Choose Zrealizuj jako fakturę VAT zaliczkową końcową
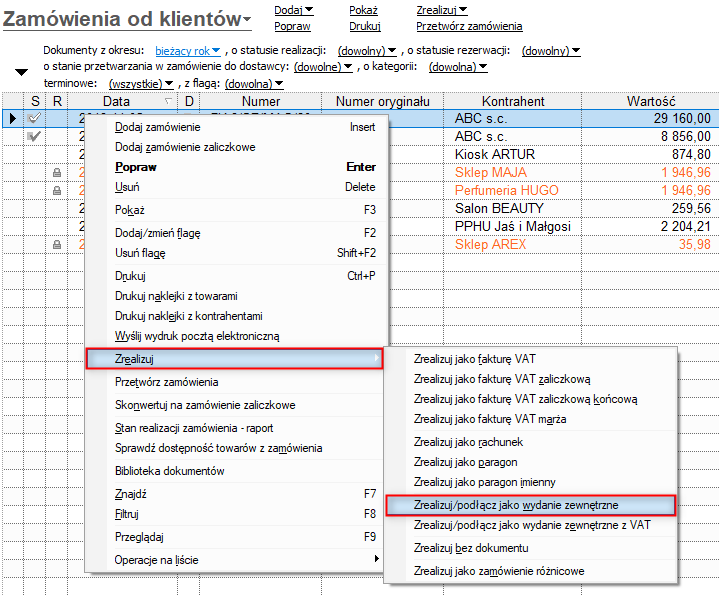 coord(531,399)
